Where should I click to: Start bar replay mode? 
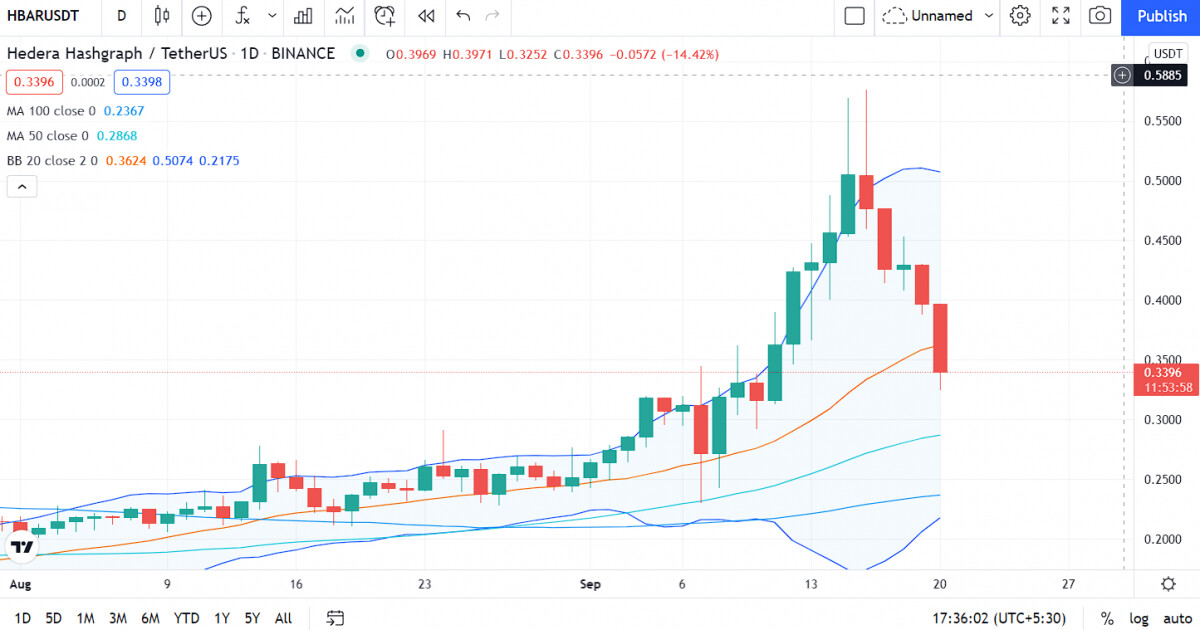tap(427, 16)
